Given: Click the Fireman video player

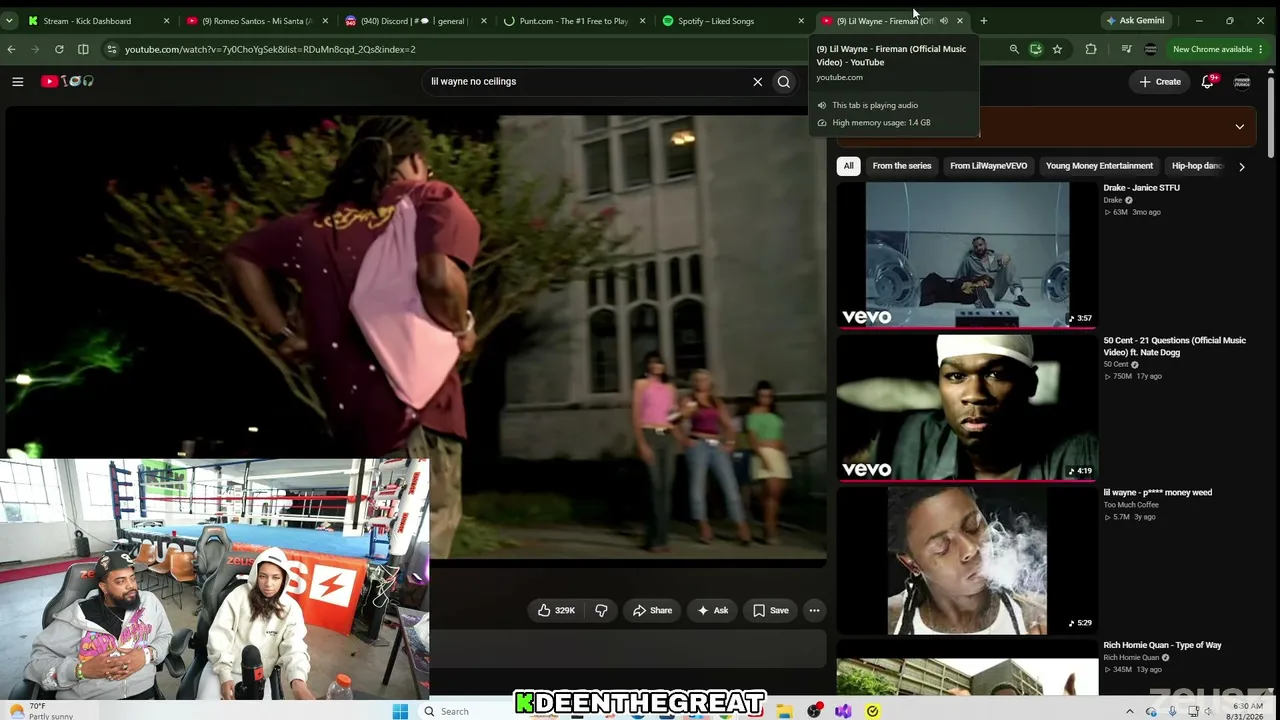Looking at the screenshot, I should (x=416, y=336).
